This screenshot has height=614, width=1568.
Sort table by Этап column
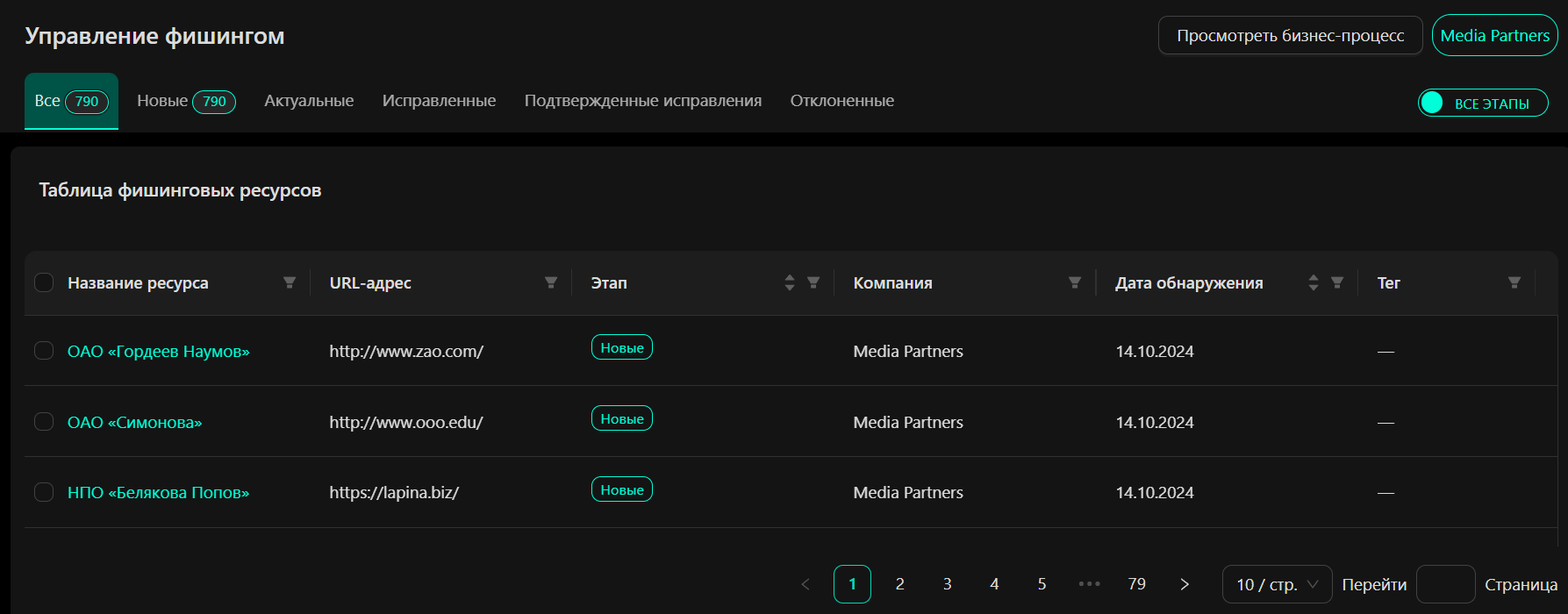coord(790,282)
